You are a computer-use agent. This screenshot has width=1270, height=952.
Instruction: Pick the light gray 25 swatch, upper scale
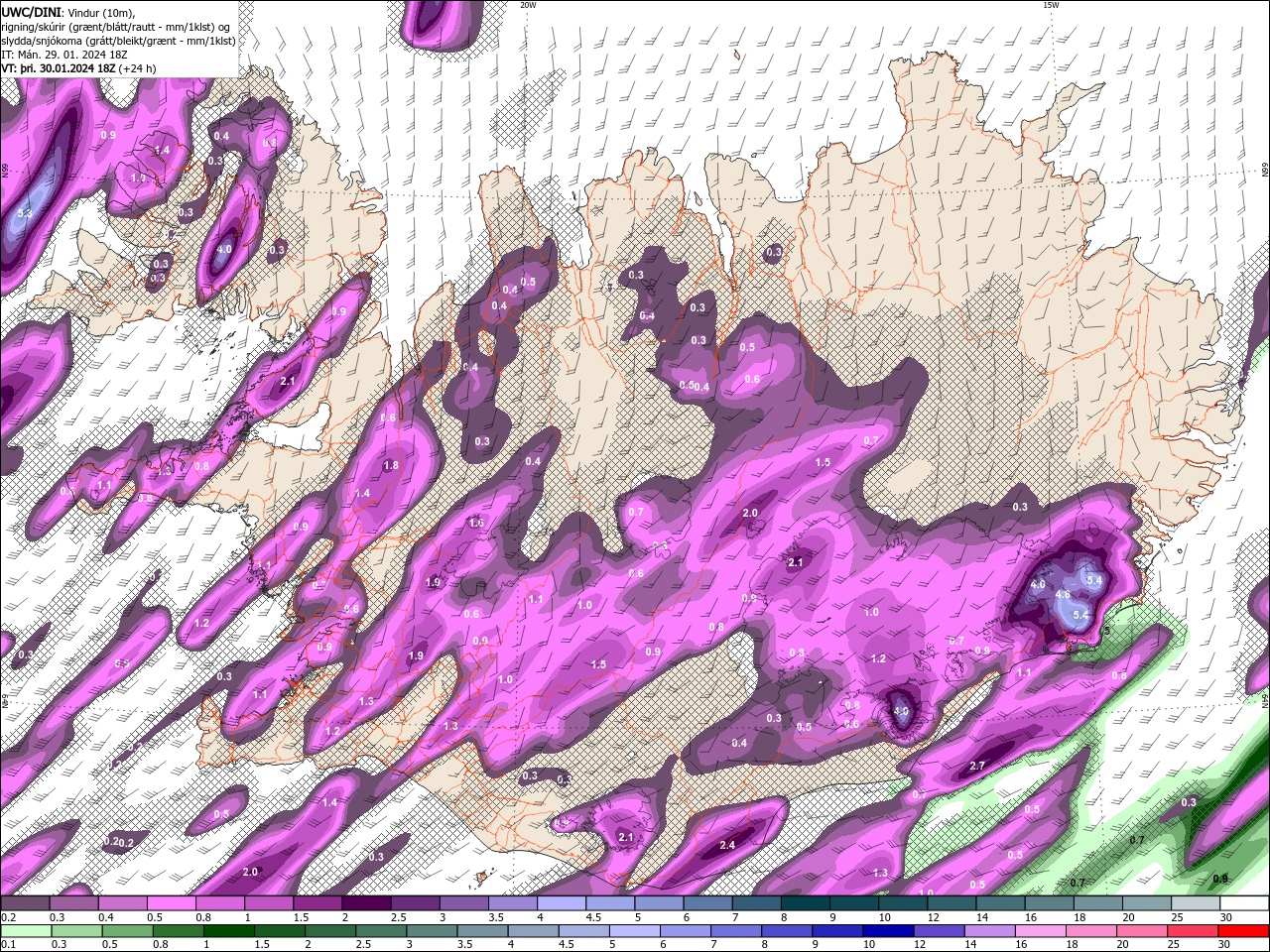tap(1196, 903)
